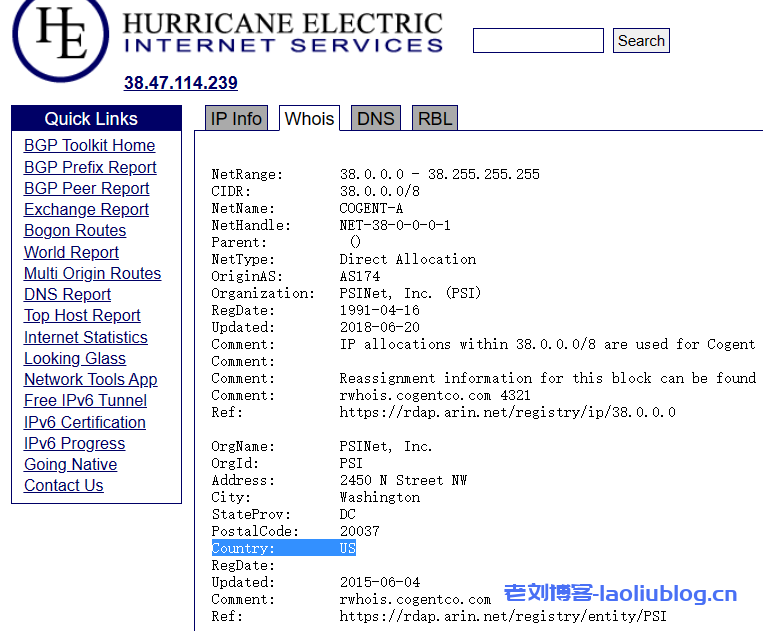Open the BGP Peer Report link
This screenshot has height=631, width=763.
[x=86, y=188]
